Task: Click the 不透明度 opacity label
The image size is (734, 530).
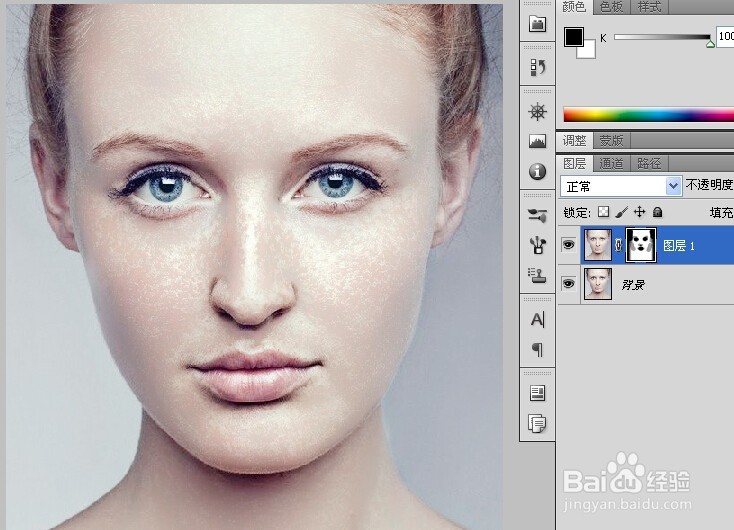Action: point(709,185)
